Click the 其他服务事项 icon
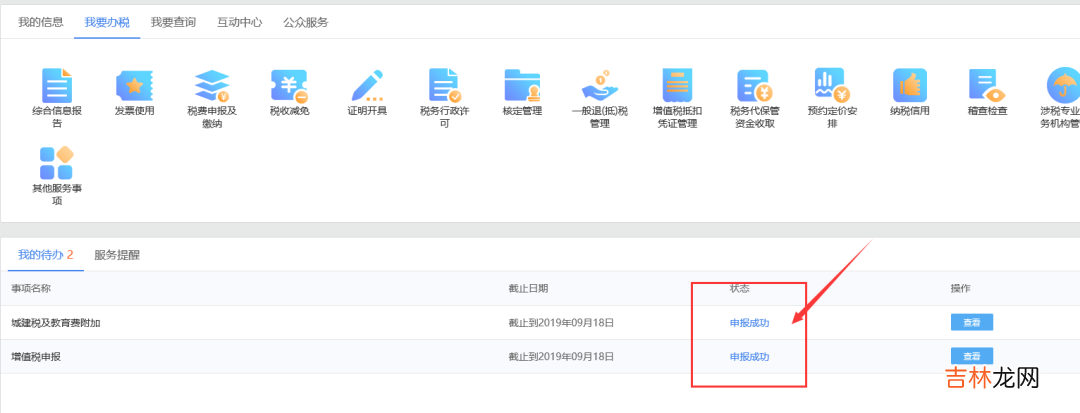 tap(57, 164)
